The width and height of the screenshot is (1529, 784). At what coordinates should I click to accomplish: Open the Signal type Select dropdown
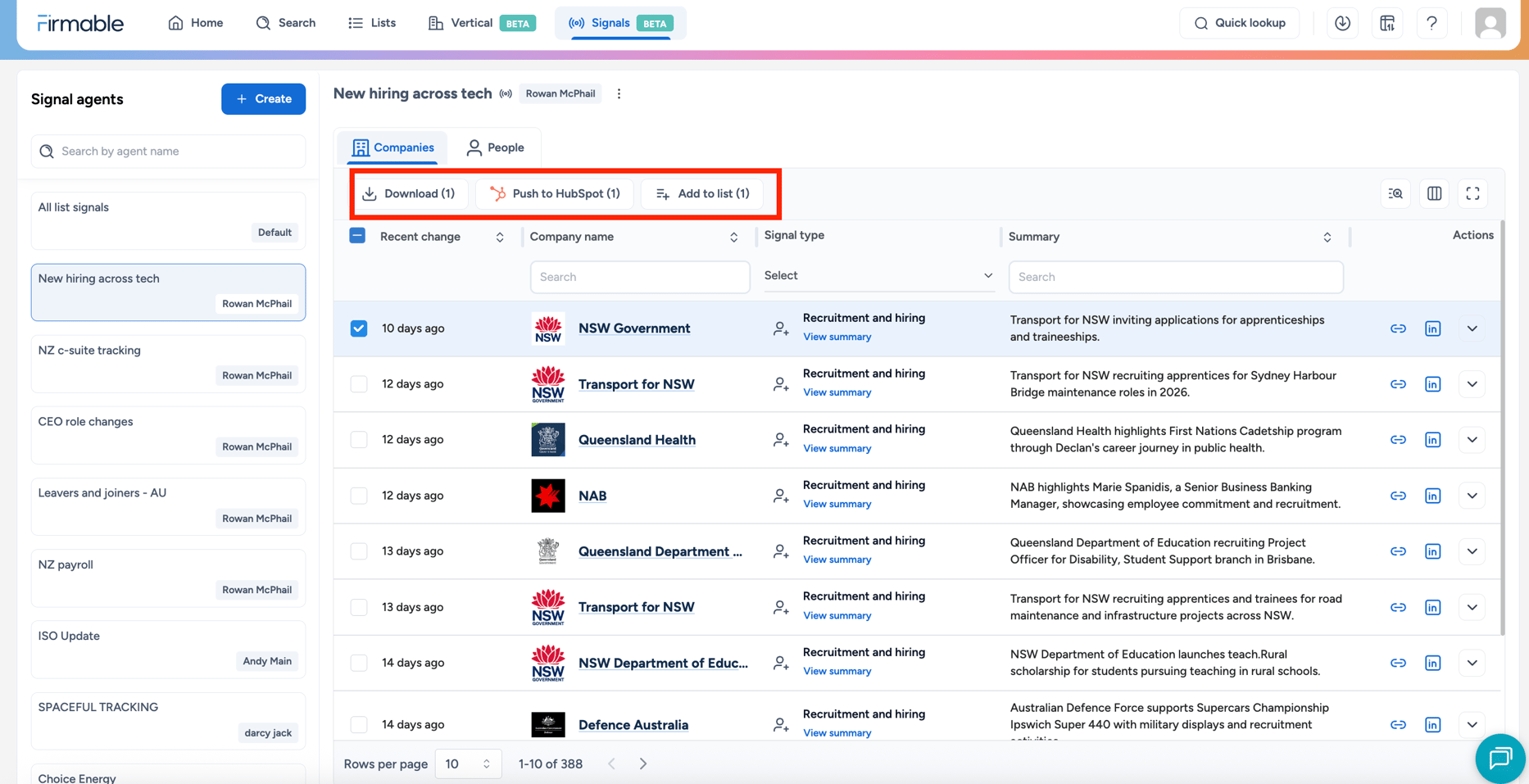[x=878, y=275]
